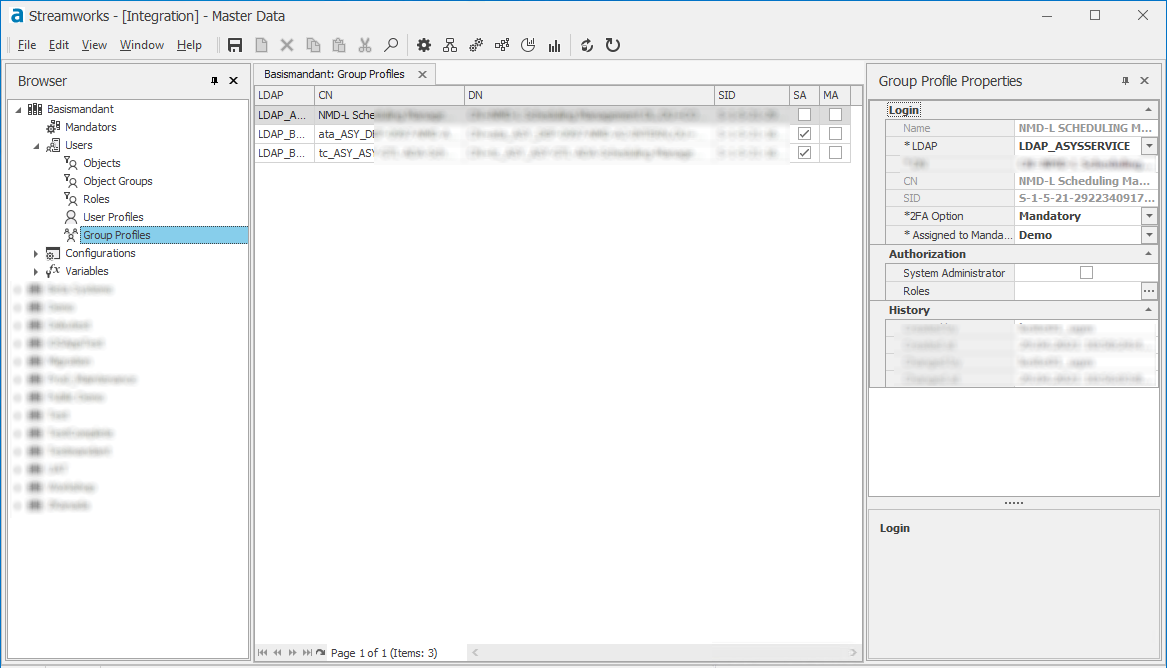The width and height of the screenshot is (1167, 668).
Task: Click the Roles ellipsis button
Action: coord(1149,292)
